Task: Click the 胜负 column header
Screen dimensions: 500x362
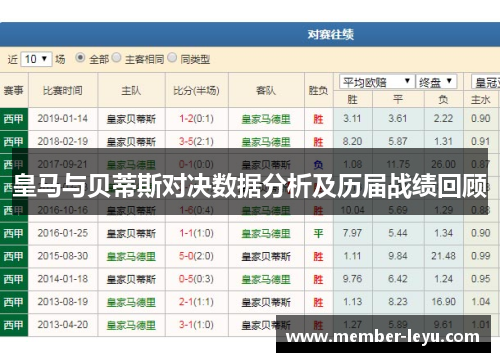Action: click(x=318, y=90)
